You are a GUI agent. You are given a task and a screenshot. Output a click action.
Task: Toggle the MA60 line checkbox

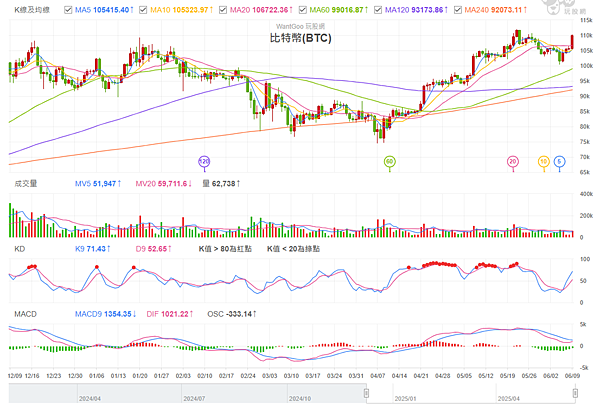click(303, 10)
